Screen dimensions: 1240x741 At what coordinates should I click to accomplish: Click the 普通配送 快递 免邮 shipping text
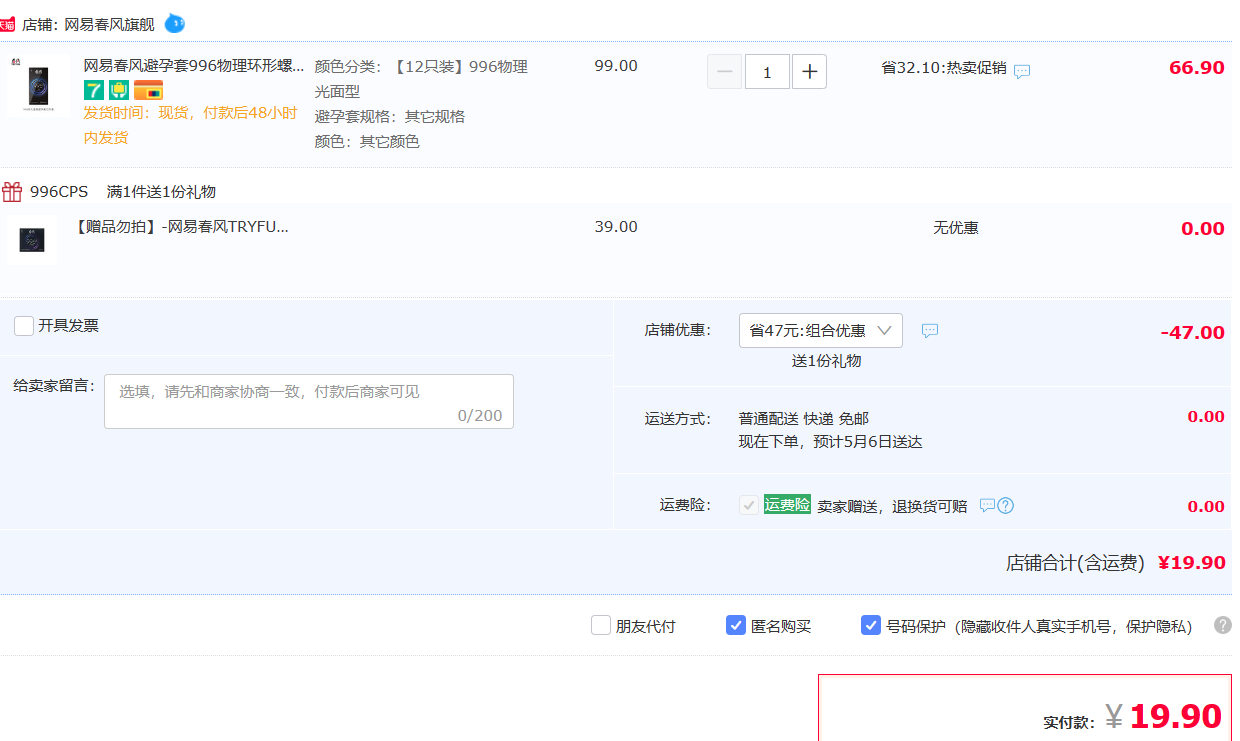tap(804, 418)
